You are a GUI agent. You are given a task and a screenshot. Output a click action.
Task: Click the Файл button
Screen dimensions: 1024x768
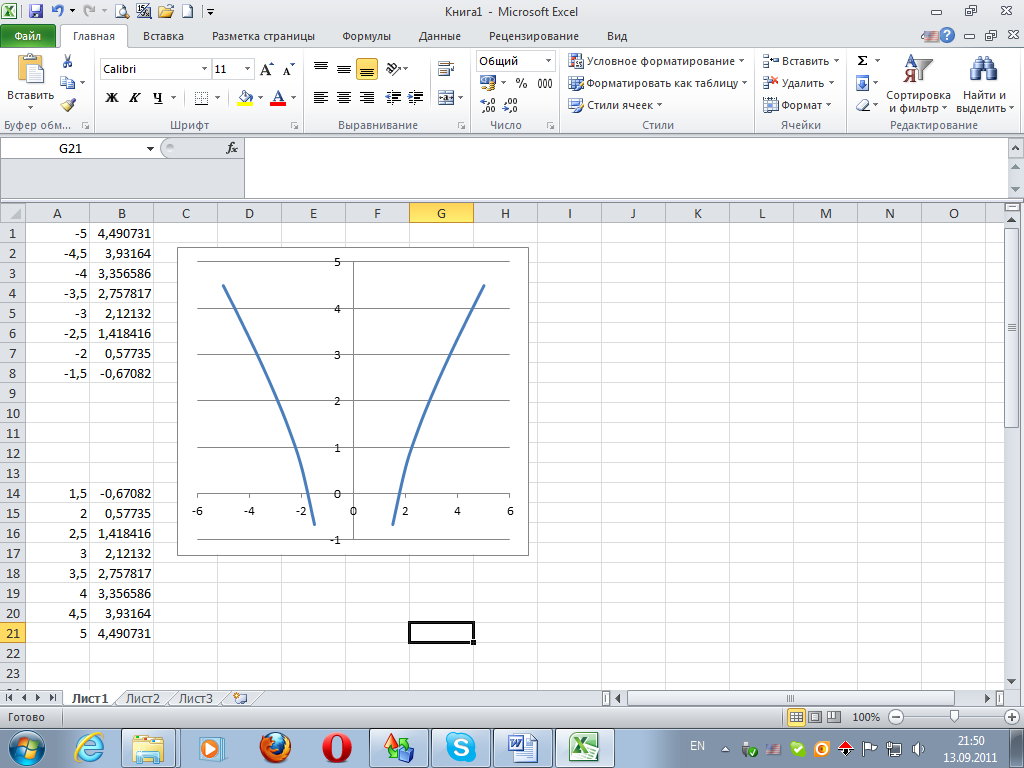click(28, 36)
